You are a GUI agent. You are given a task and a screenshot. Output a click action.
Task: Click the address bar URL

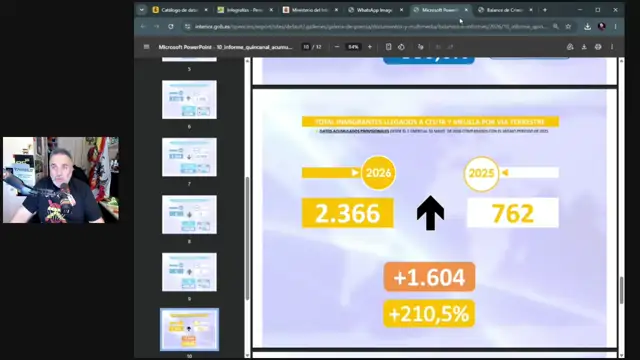tap(371, 27)
